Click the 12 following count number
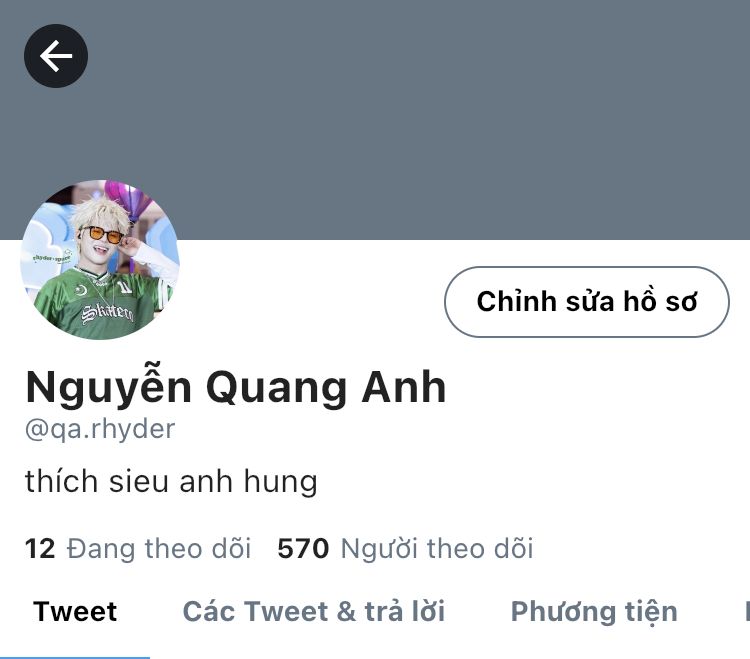The width and height of the screenshot is (750, 659). (40, 549)
